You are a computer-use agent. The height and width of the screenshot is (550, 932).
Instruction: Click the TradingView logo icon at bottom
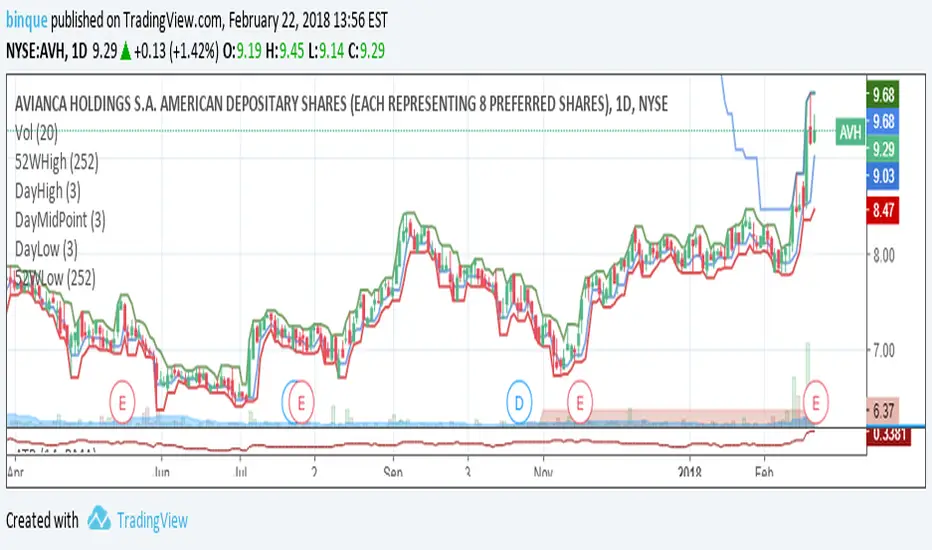99,518
